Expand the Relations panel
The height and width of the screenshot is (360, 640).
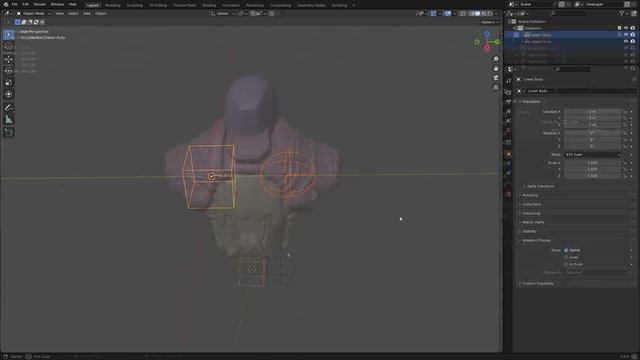(x=530, y=196)
